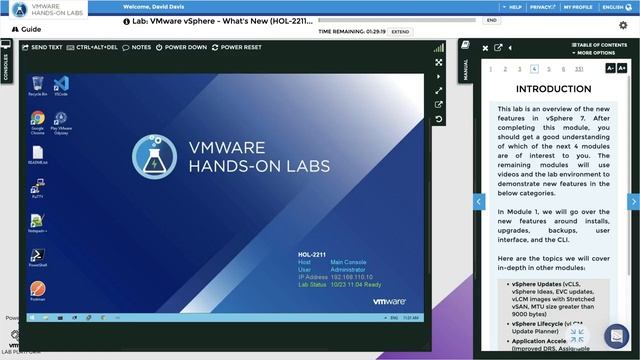Go to previous manual page blue arrow
The height and width of the screenshot is (360, 640).
coord(479,202)
